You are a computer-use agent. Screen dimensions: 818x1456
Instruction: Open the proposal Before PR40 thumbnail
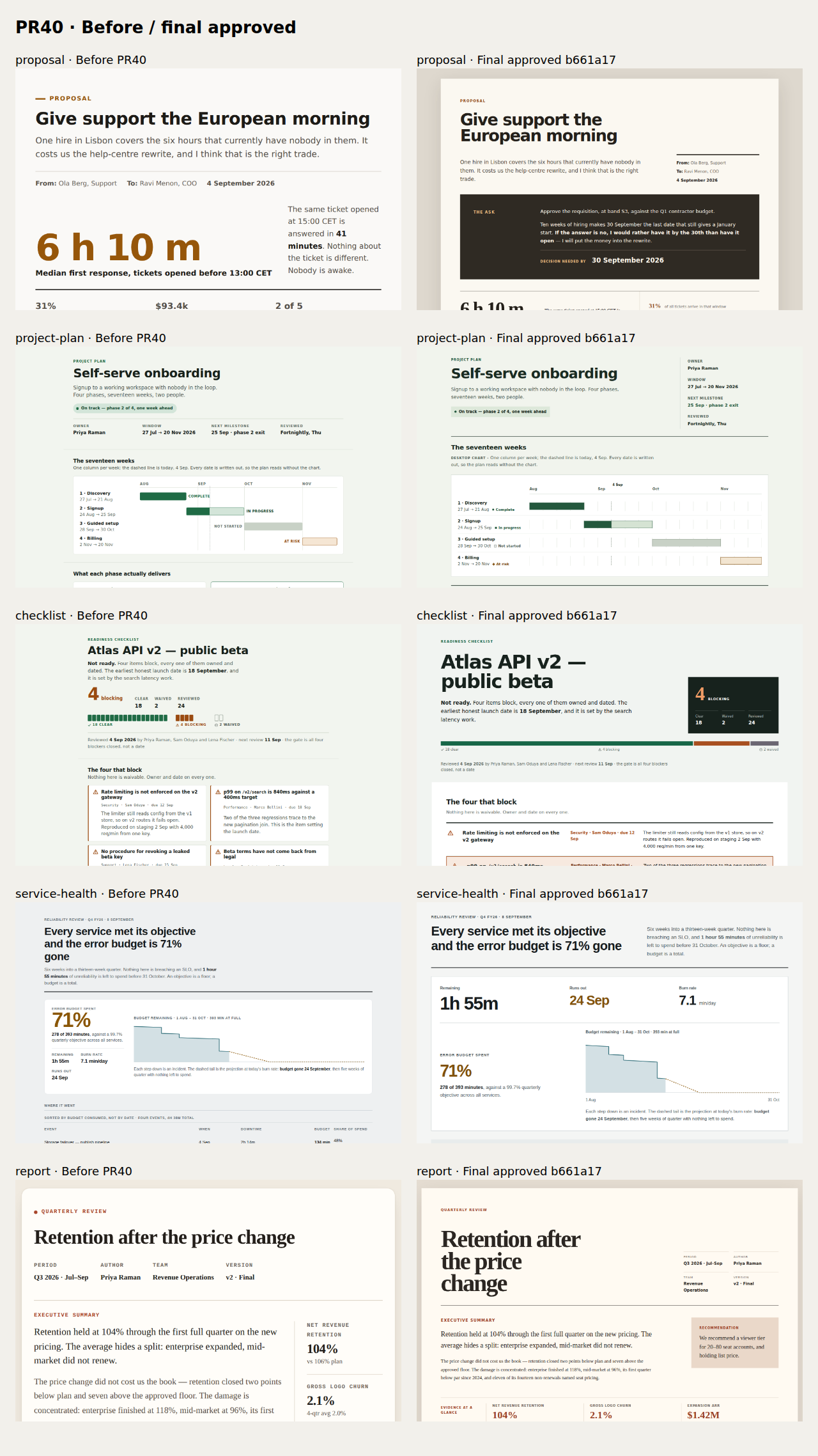click(x=208, y=189)
